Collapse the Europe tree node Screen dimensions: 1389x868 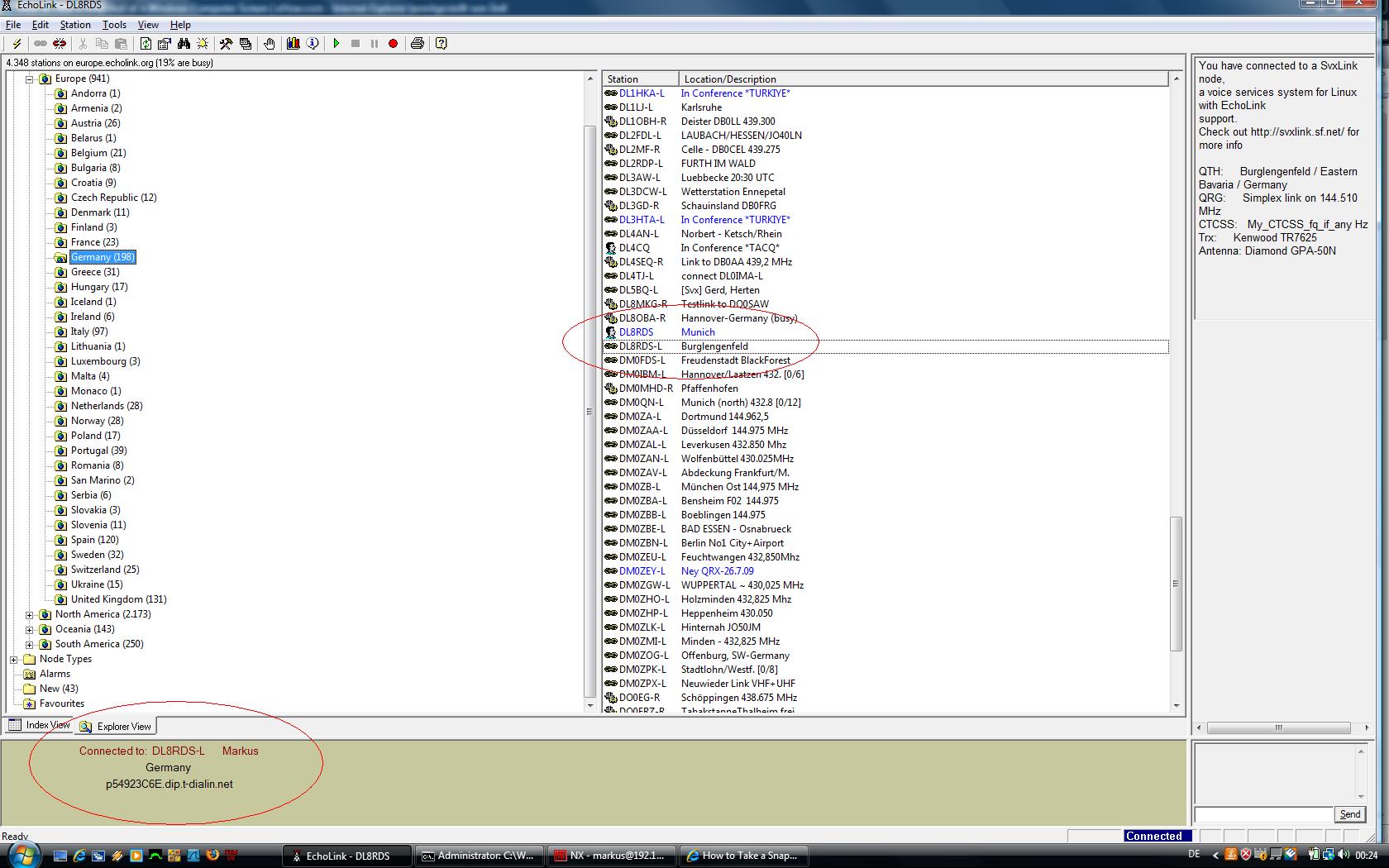(x=29, y=79)
